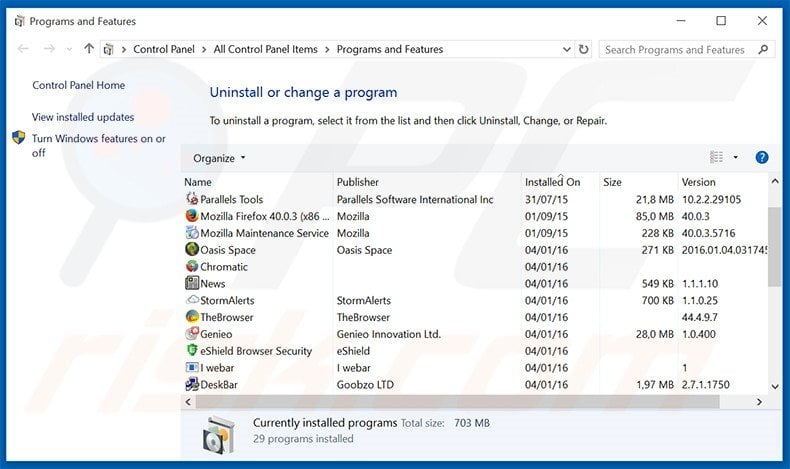Click the forward navigation arrow
The width and height of the screenshot is (790, 469).
(49, 49)
